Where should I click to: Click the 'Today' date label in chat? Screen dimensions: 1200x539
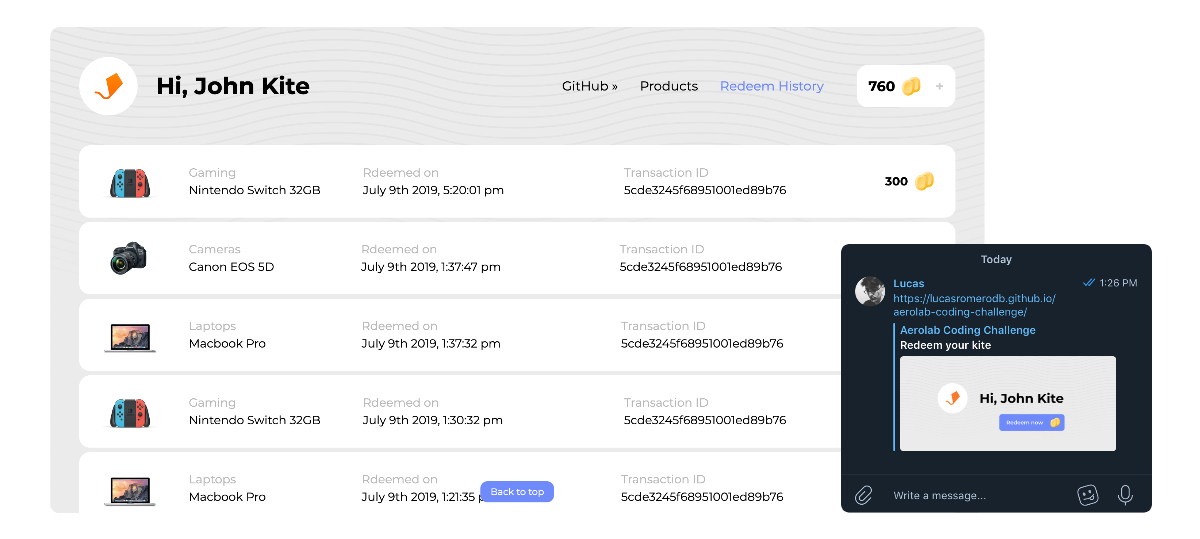coord(996,259)
